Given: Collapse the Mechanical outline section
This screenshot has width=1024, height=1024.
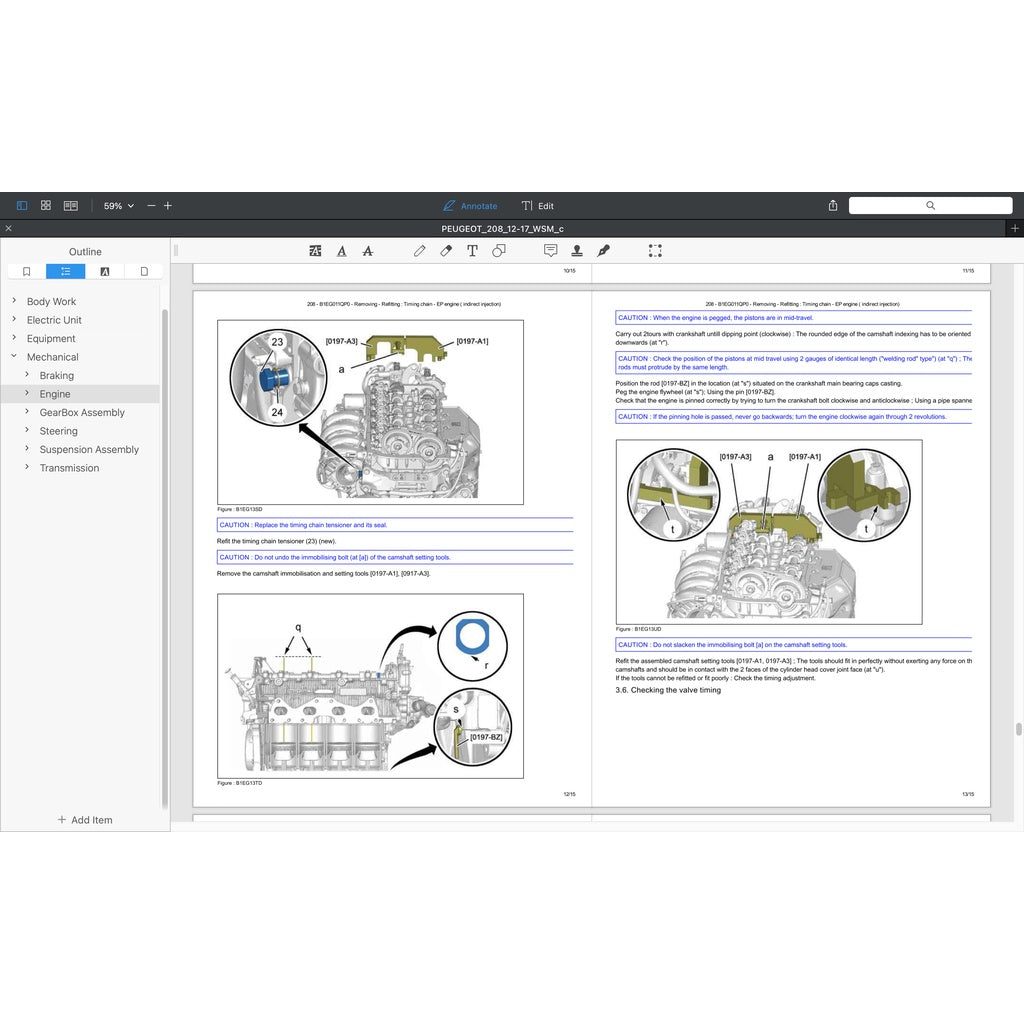Looking at the screenshot, I should 14,356.
